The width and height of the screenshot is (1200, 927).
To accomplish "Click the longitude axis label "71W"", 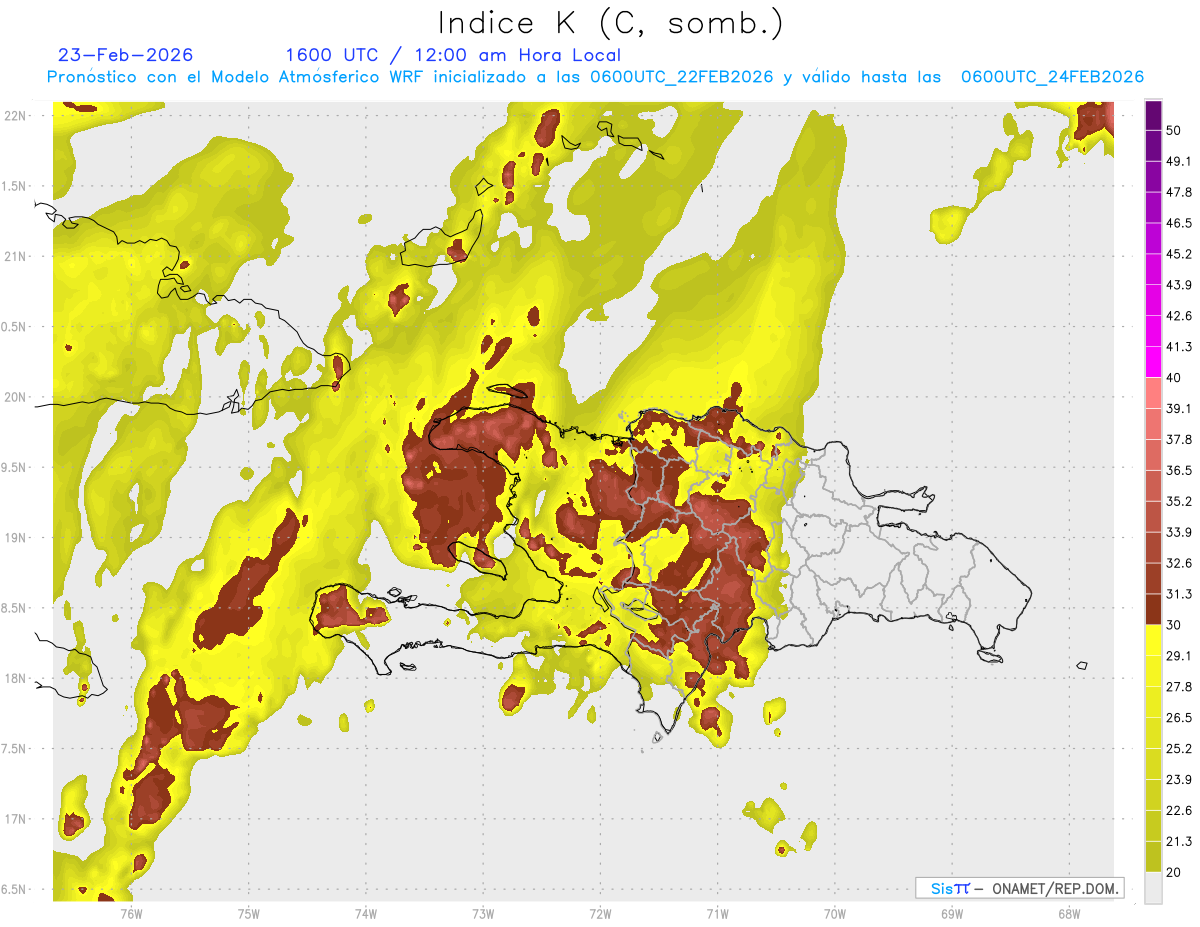I will tap(717, 913).
